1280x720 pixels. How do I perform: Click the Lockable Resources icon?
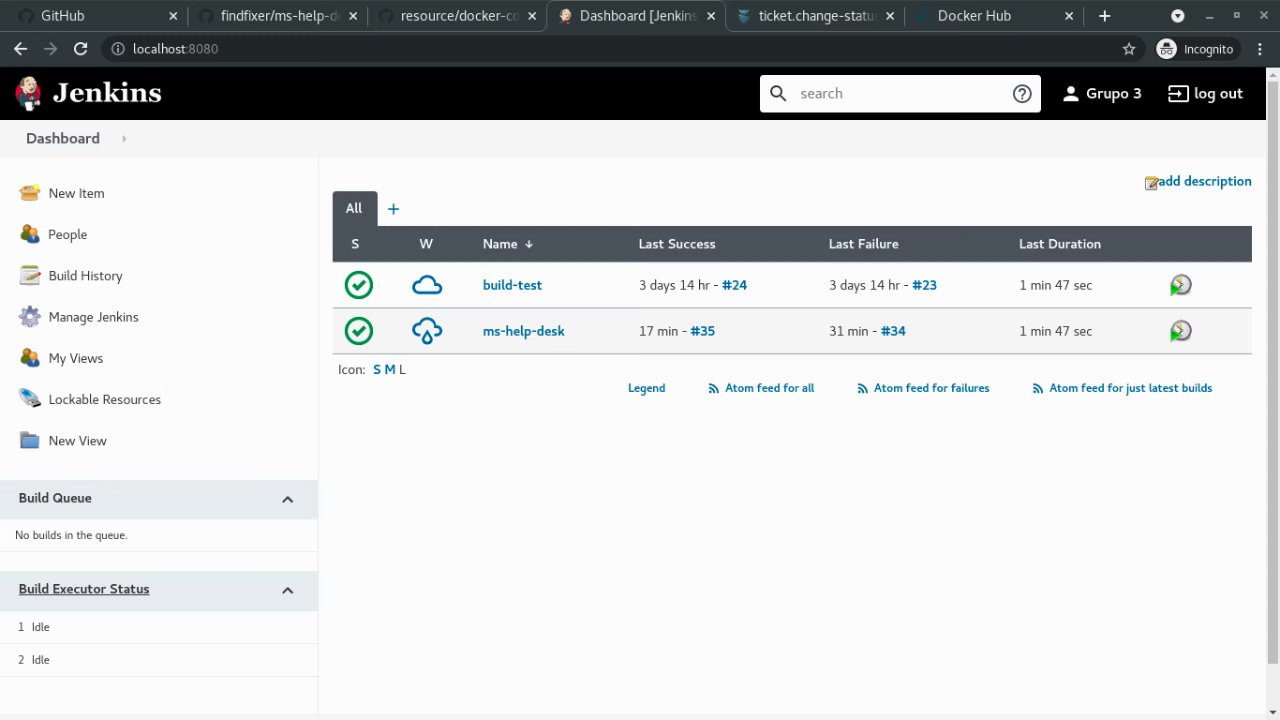pyautogui.click(x=30, y=399)
